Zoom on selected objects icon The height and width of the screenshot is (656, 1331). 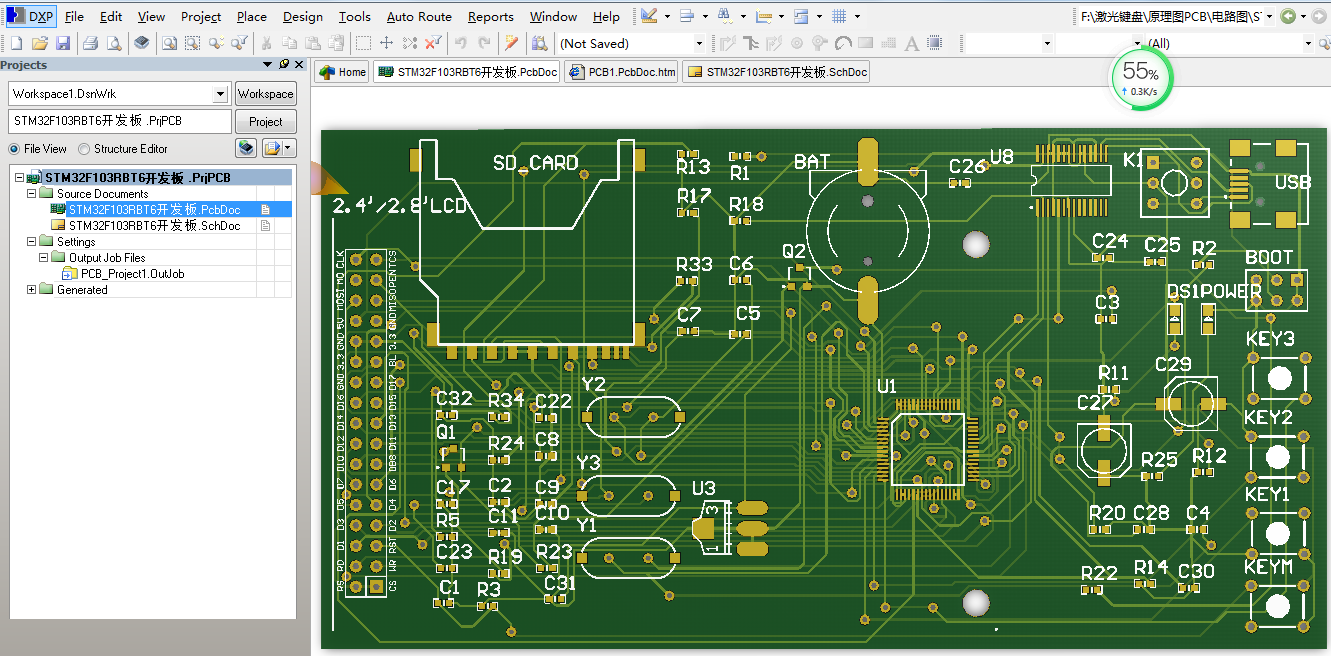point(216,43)
